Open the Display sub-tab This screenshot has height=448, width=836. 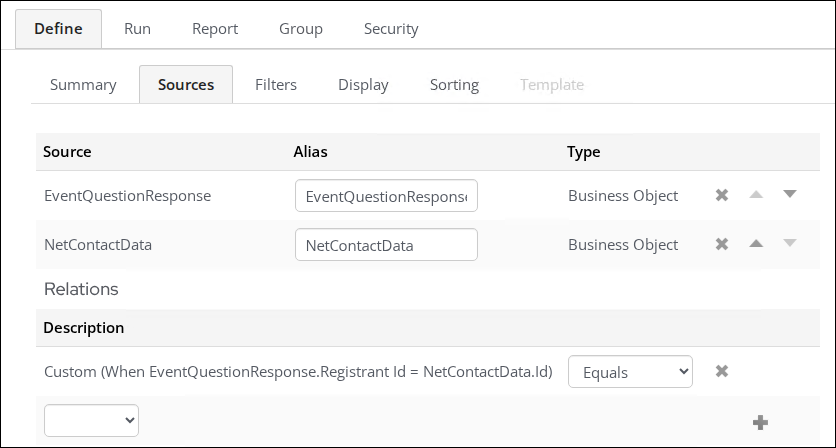(x=363, y=85)
